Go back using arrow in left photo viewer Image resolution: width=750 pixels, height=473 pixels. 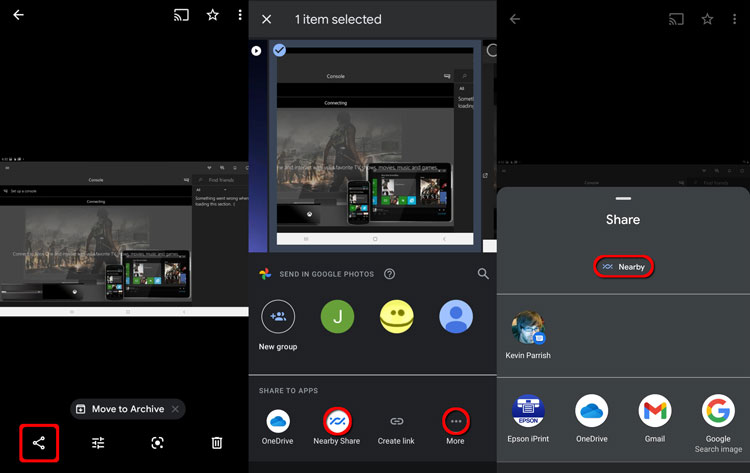pos(18,15)
